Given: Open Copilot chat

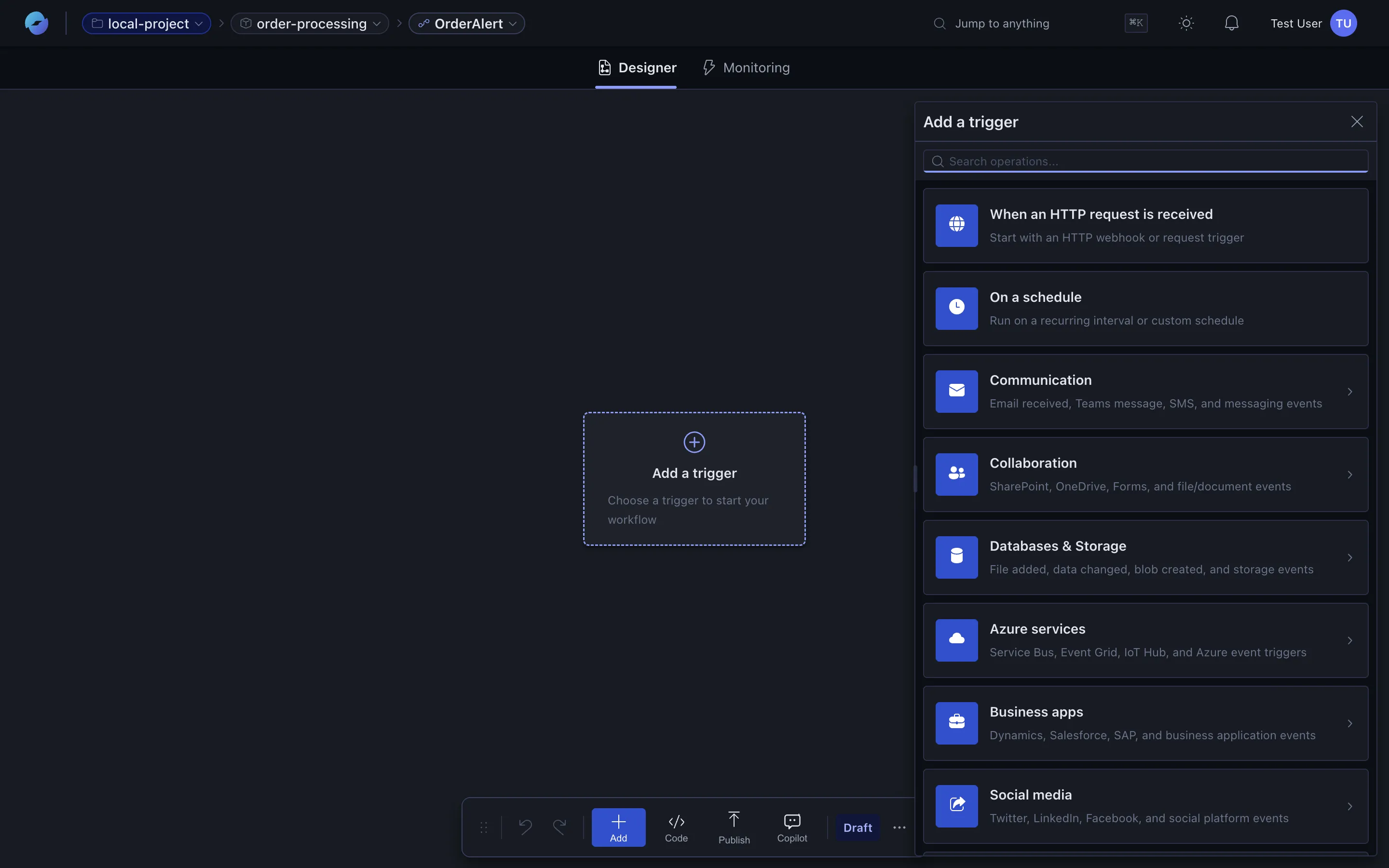Looking at the screenshot, I should coord(792,827).
